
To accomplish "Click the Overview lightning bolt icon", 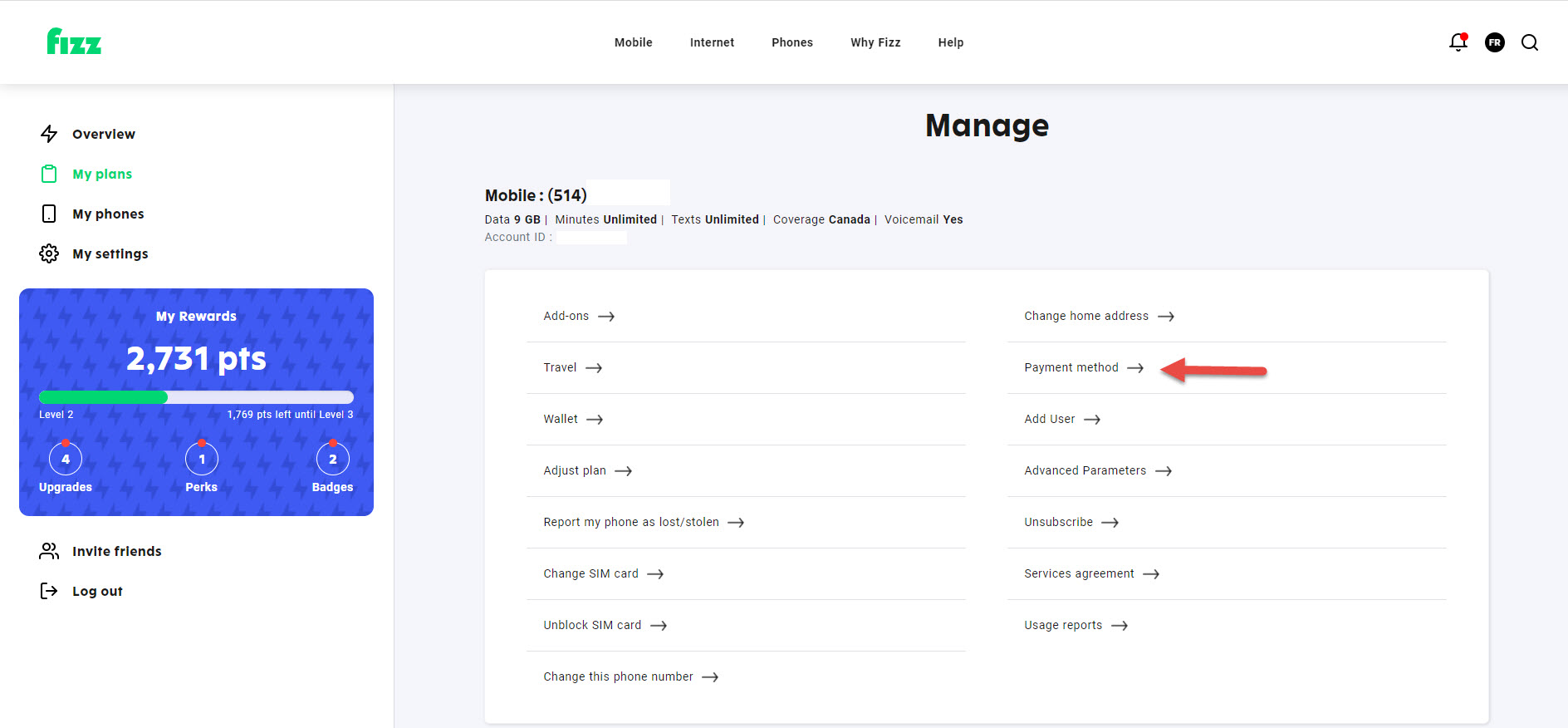I will pos(49,134).
